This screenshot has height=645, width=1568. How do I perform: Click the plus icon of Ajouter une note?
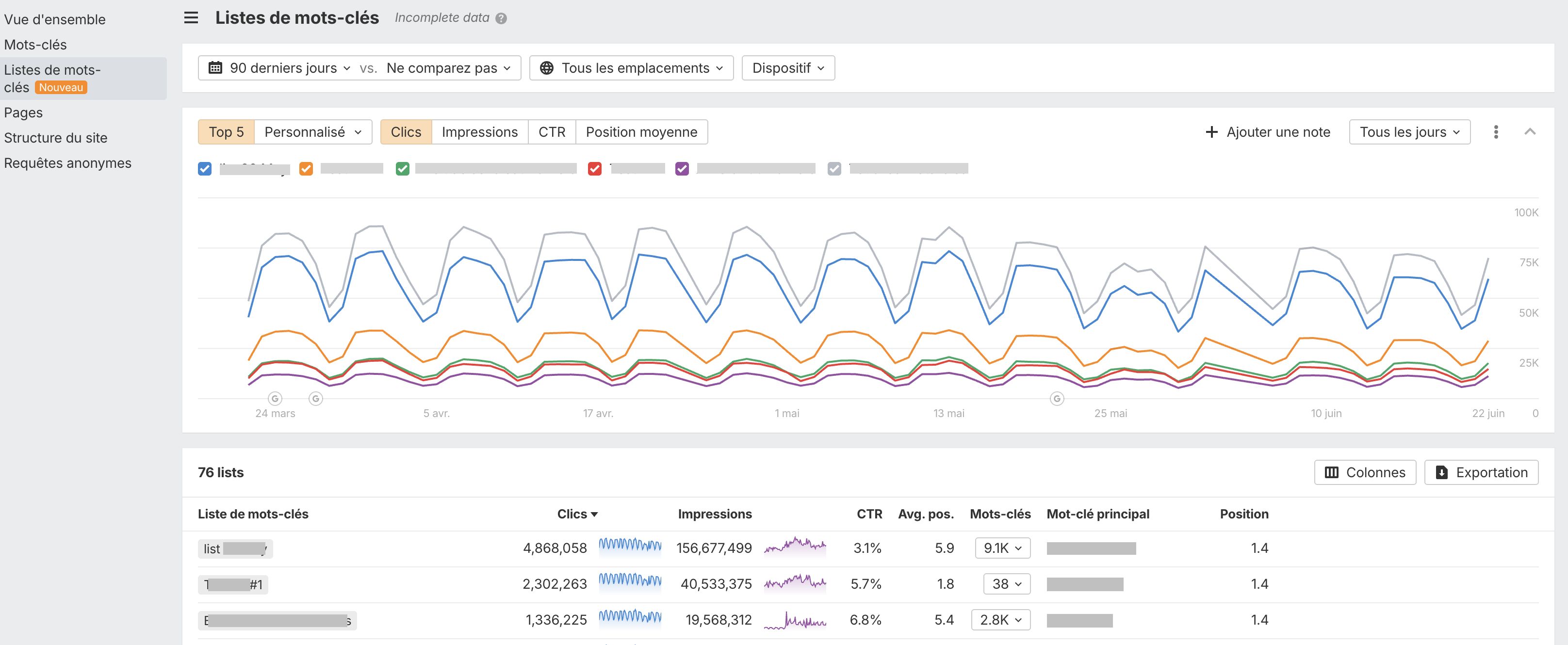point(1211,132)
